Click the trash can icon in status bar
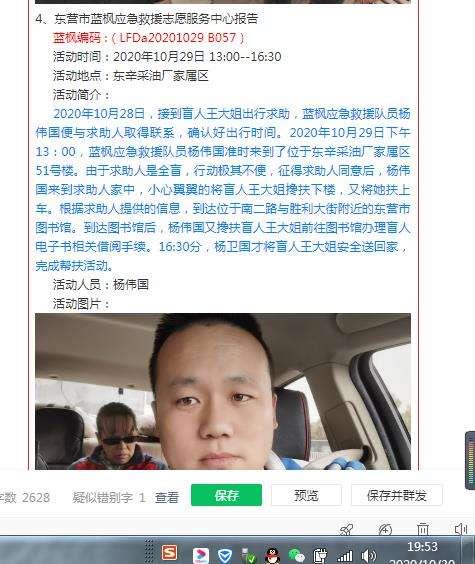The height and width of the screenshot is (564, 475). tap(423, 529)
